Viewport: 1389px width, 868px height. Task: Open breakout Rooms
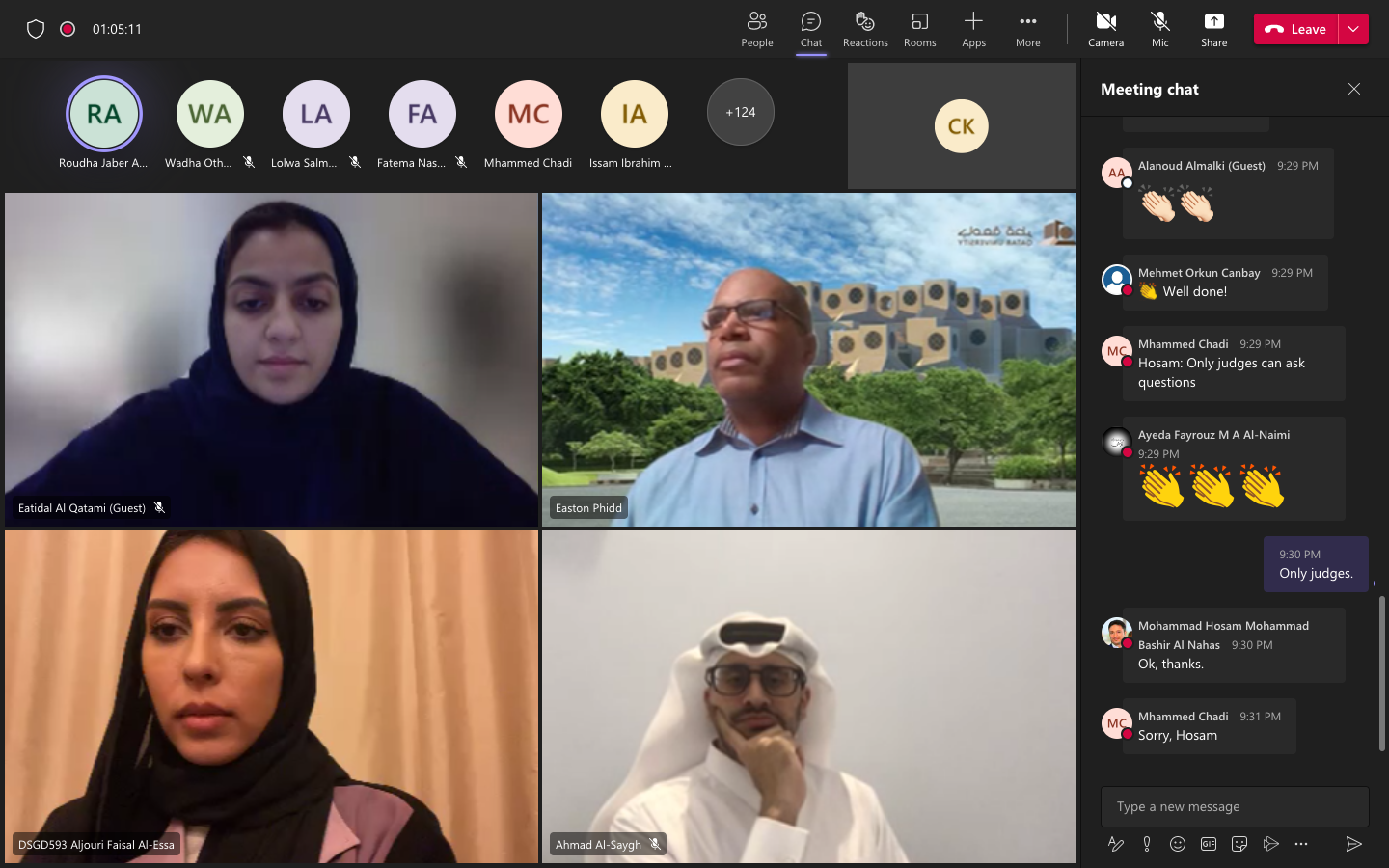pyautogui.click(x=919, y=29)
